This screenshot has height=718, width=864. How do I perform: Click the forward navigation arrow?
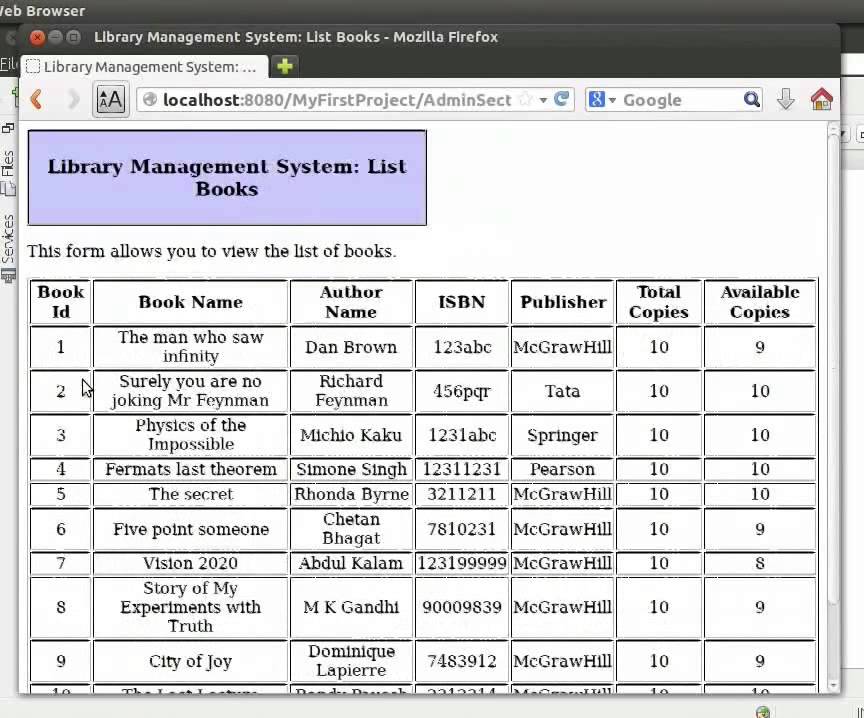click(72, 100)
